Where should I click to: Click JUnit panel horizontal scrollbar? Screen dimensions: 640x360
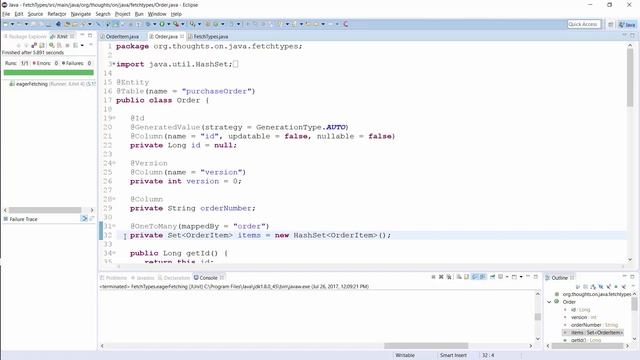pos(45,210)
